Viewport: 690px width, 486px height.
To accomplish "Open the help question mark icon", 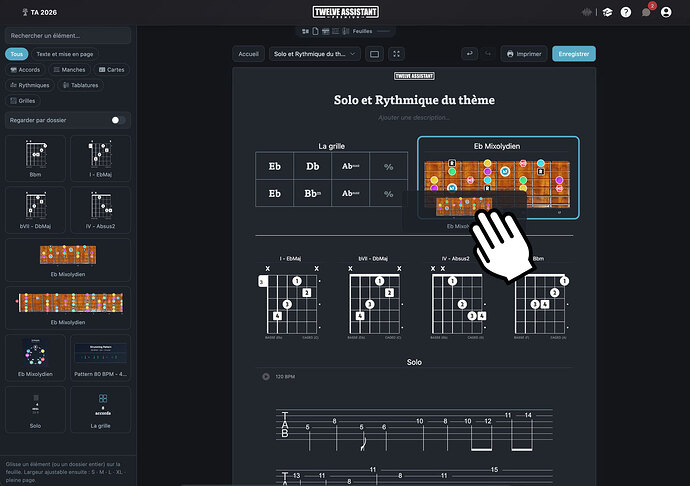I will coord(626,12).
